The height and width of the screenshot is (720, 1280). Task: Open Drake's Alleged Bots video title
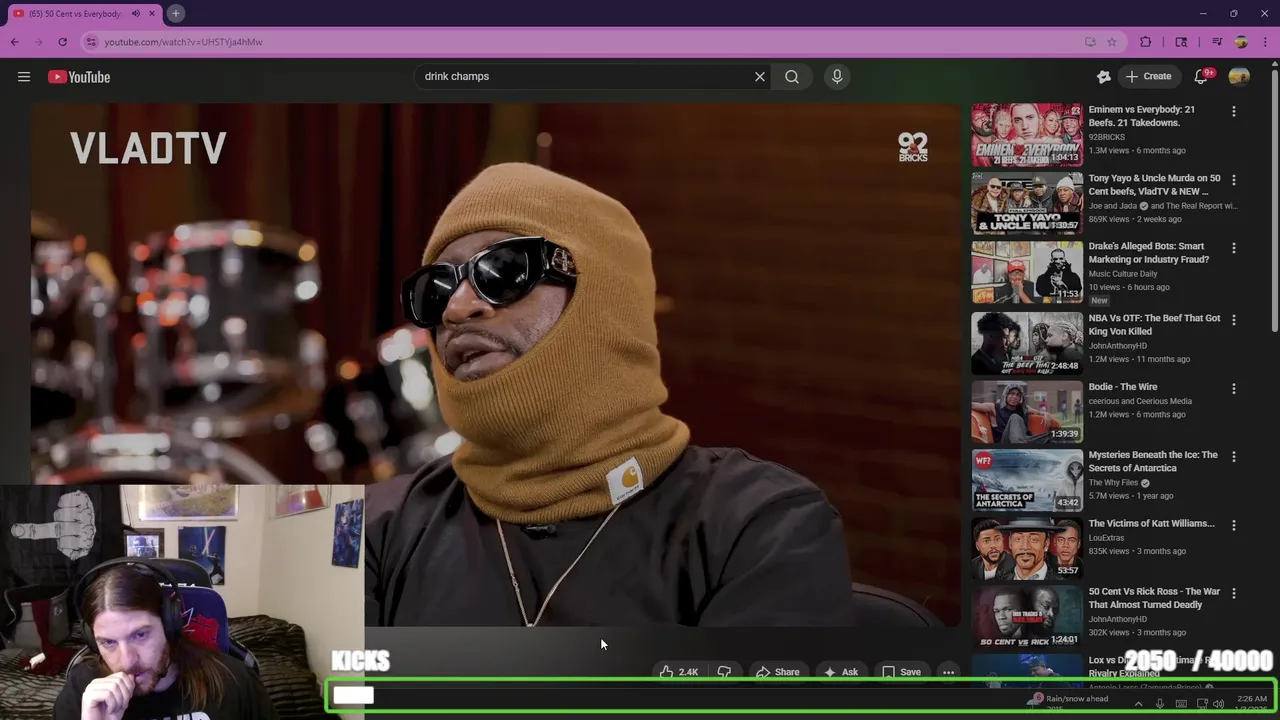point(1148,252)
